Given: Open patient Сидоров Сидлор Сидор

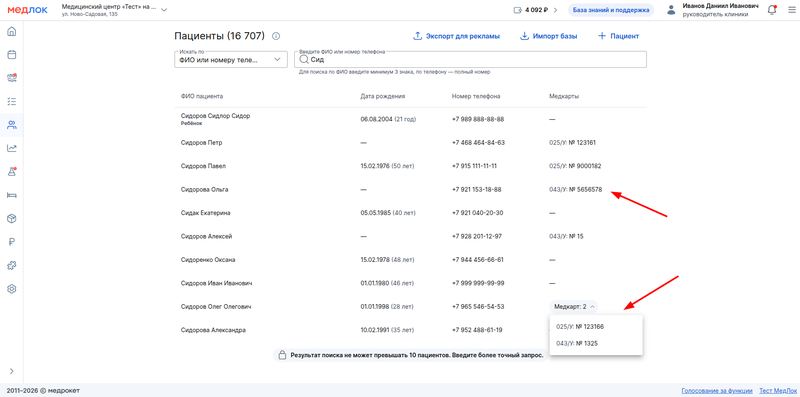Looking at the screenshot, I should point(215,116).
